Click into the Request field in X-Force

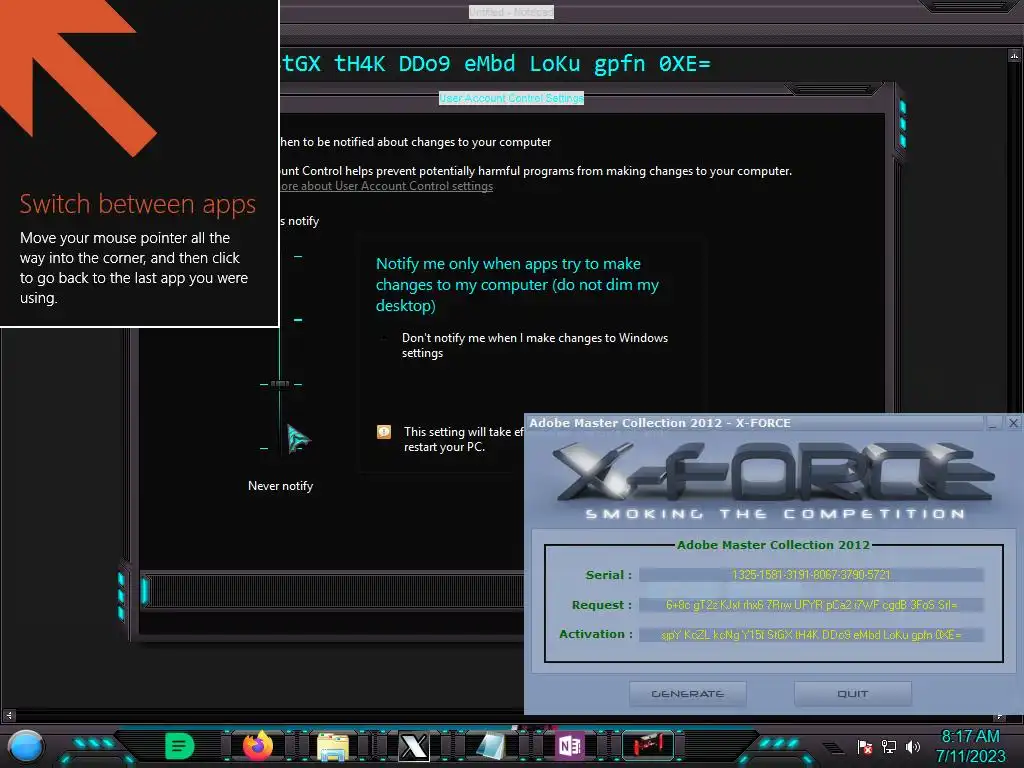tap(811, 605)
